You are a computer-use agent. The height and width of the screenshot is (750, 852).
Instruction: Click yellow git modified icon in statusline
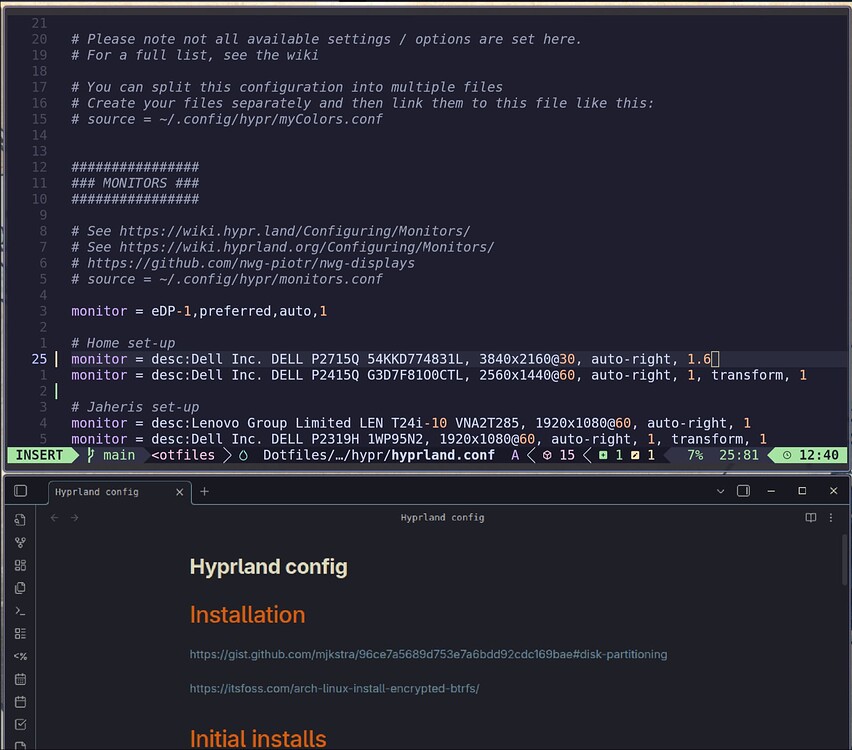point(635,455)
